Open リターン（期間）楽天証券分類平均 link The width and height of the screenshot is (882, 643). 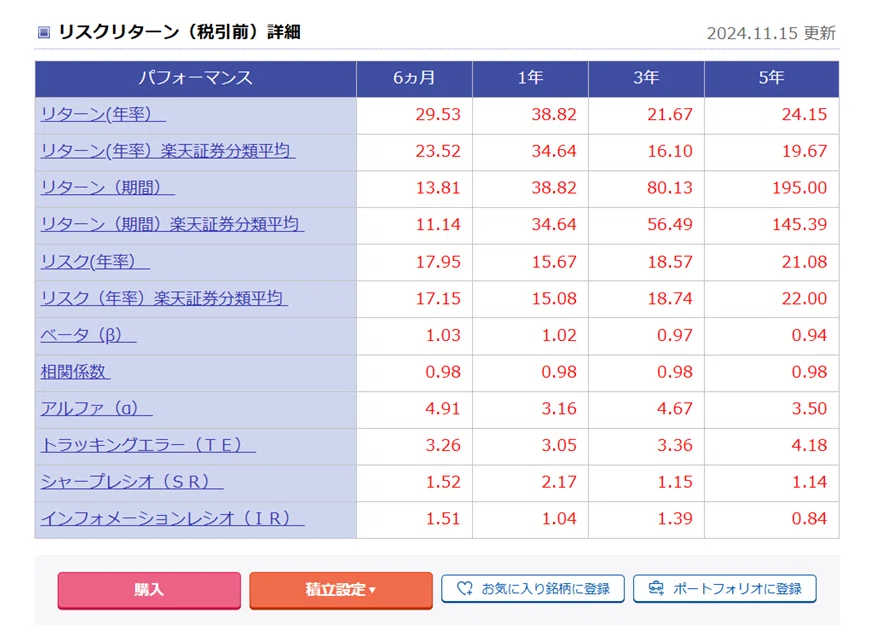coord(172,224)
